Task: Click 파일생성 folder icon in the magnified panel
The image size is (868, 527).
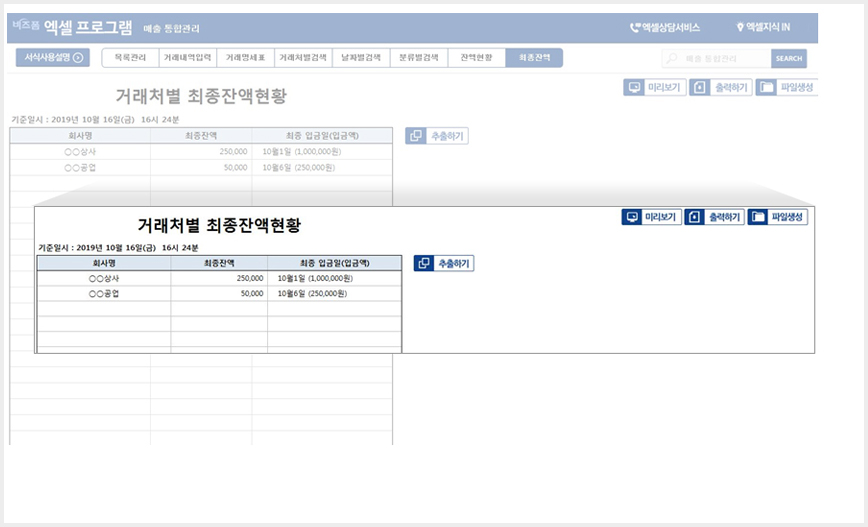Action: [x=758, y=217]
